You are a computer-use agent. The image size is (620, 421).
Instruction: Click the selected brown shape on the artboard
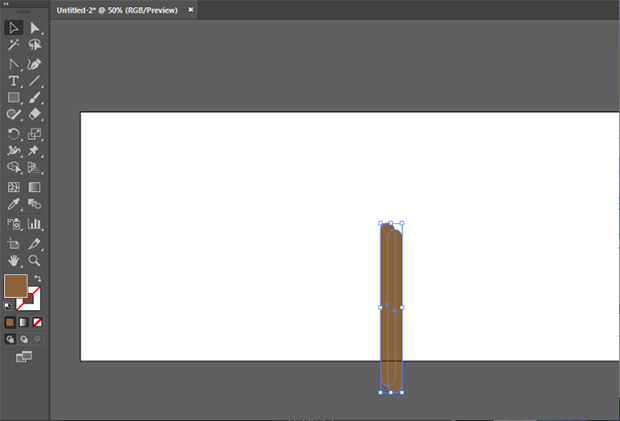coord(391,300)
